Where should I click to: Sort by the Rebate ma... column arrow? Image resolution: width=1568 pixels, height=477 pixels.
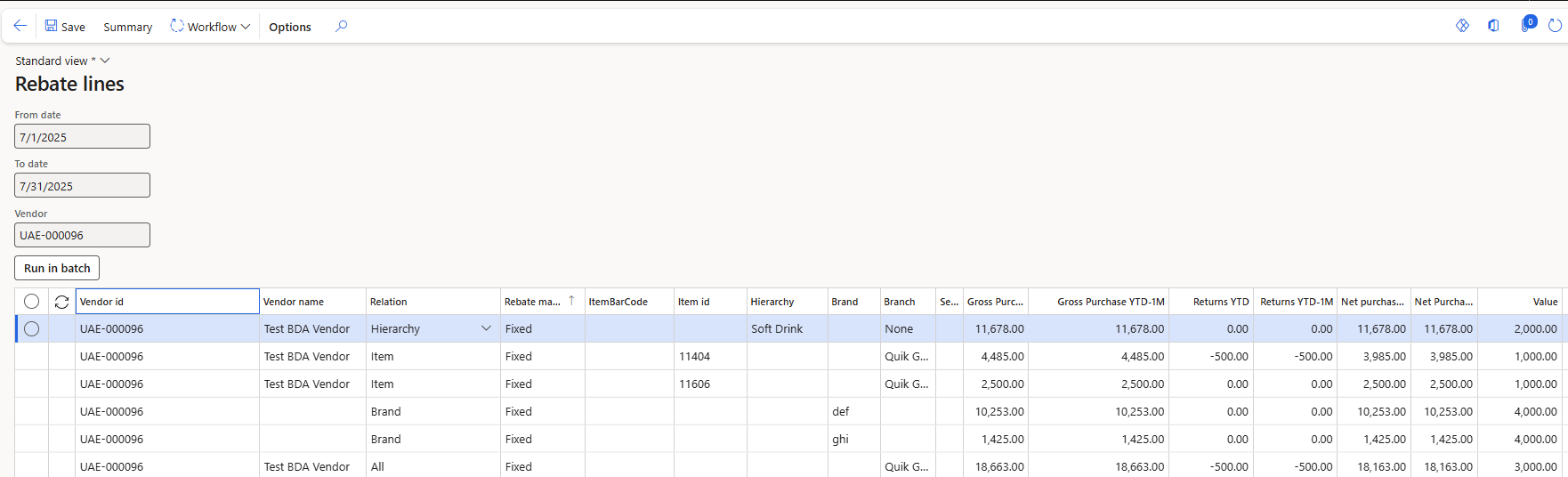pyautogui.click(x=571, y=301)
